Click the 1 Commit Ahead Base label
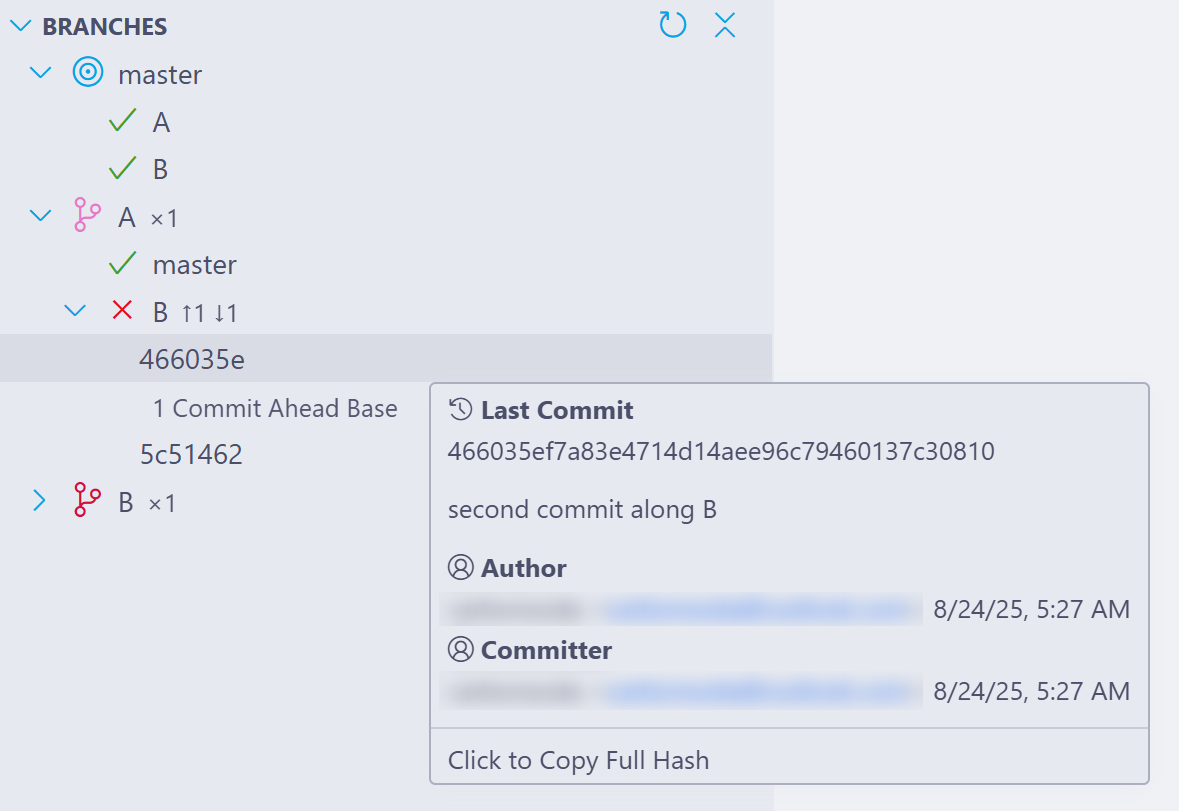1179x811 pixels. pyautogui.click(x=275, y=408)
